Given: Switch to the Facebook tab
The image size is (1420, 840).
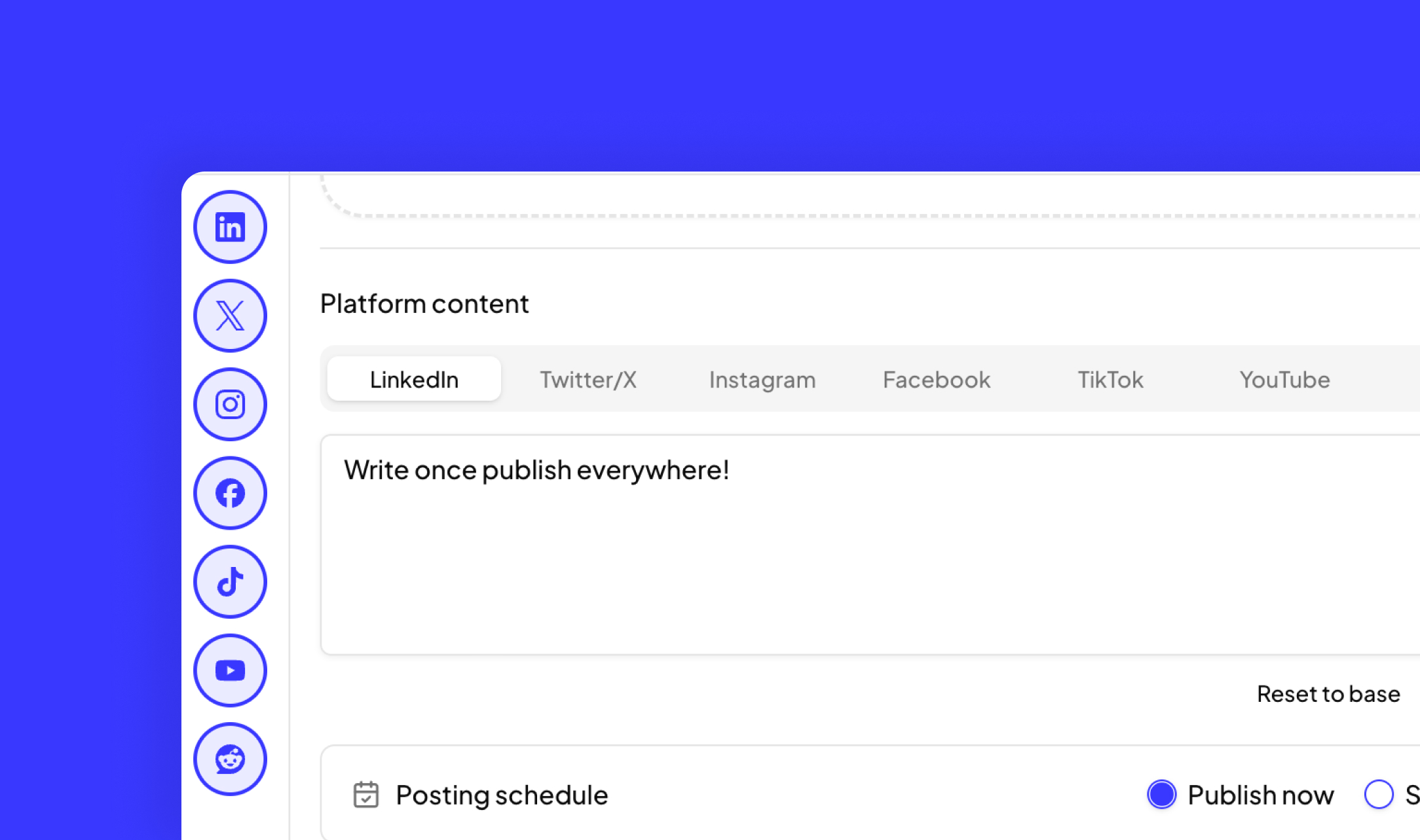Looking at the screenshot, I should tap(936, 380).
